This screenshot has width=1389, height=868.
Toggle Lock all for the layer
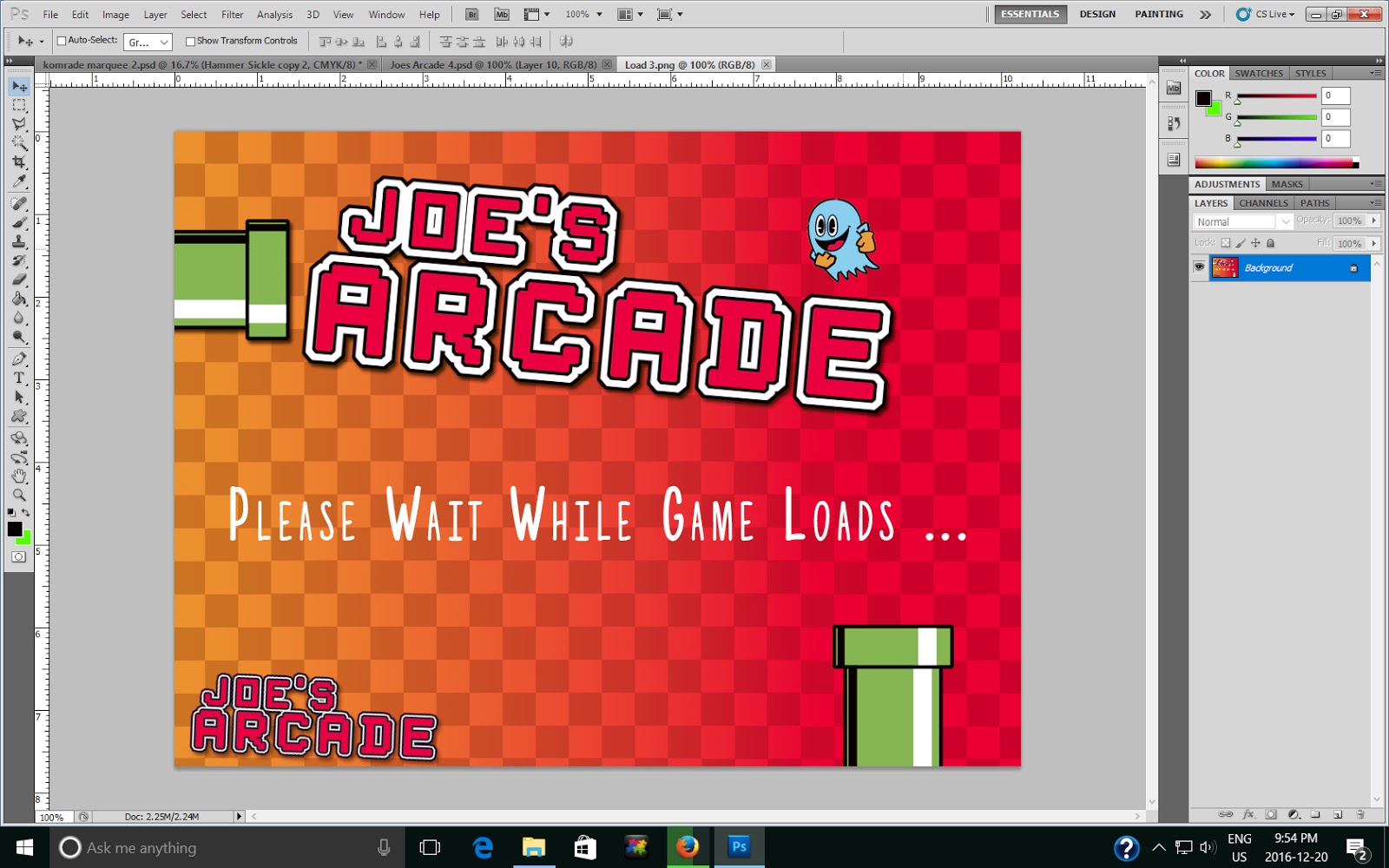click(1270, 244)
